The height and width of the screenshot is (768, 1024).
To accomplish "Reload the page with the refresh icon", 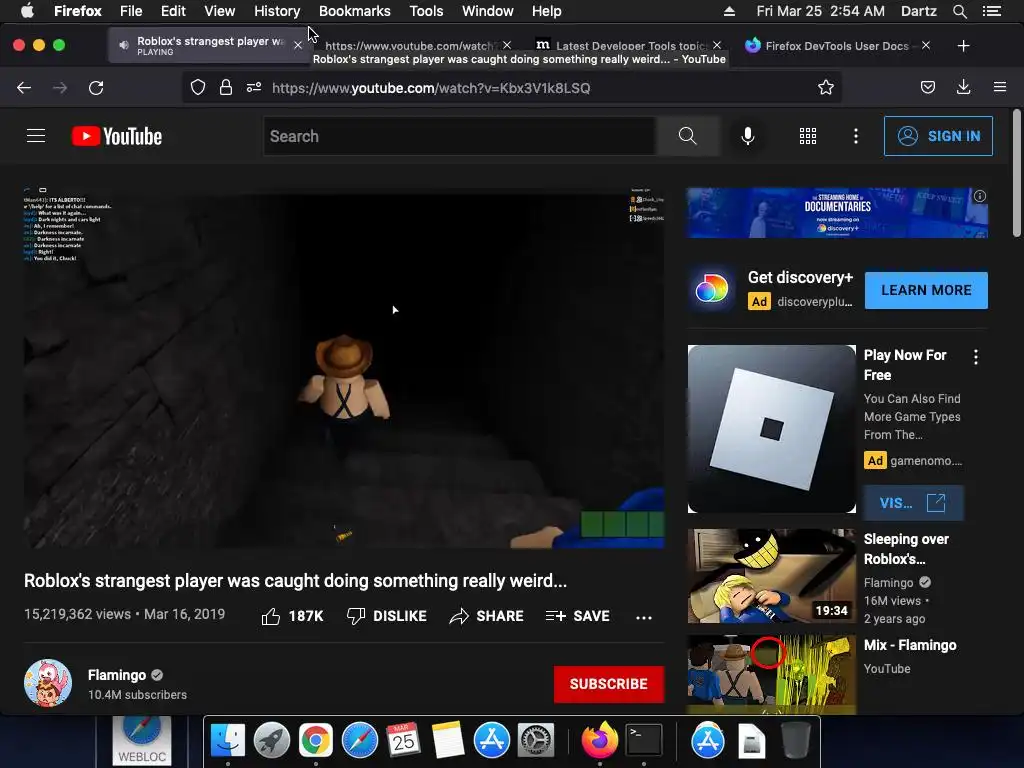I will 96,88.
